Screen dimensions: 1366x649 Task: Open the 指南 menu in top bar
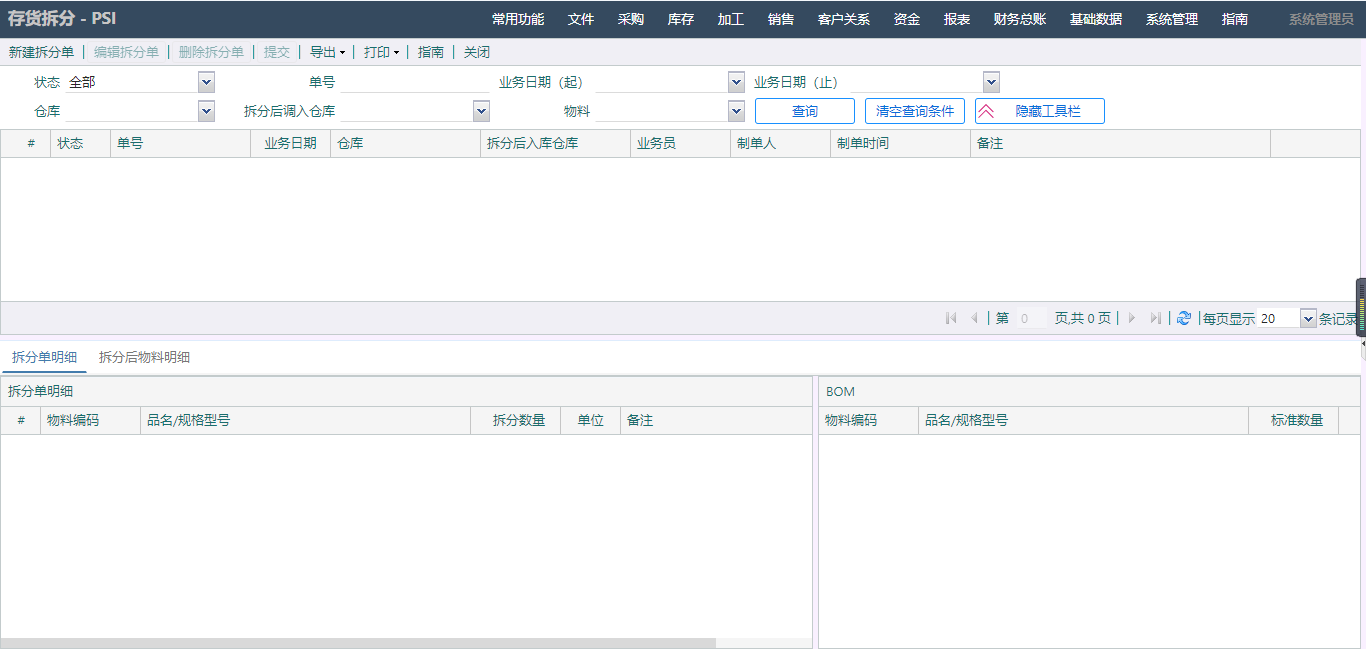coord(1235,19)
